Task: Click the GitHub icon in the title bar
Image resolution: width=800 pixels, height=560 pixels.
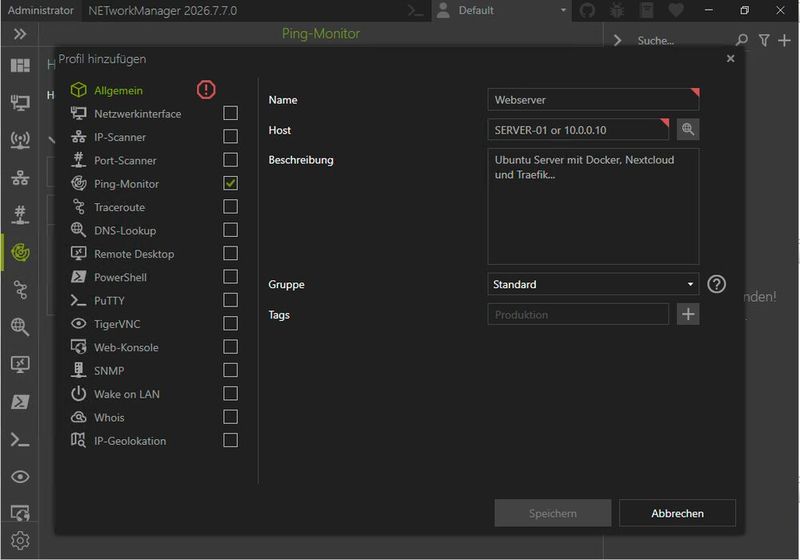Action: 587,10
